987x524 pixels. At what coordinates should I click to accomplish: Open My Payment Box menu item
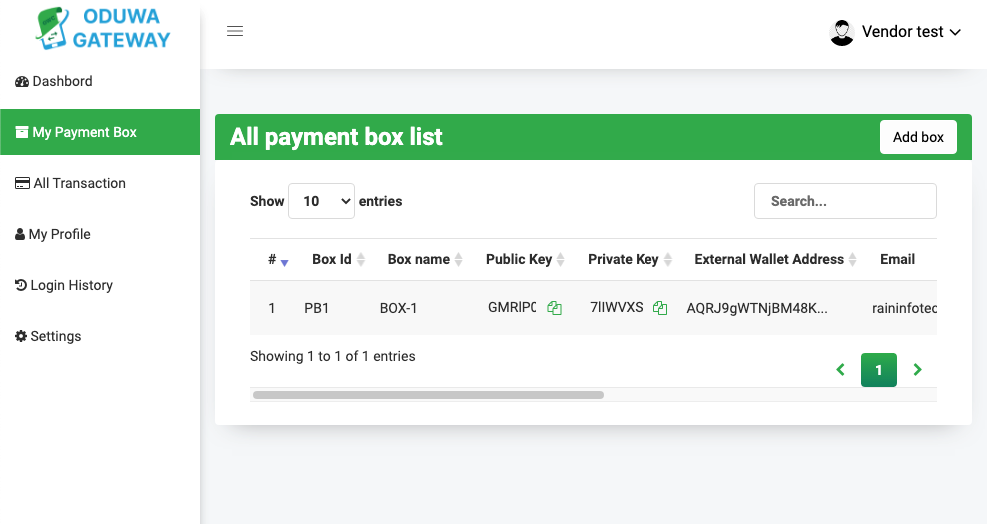[x=100, y=132]
